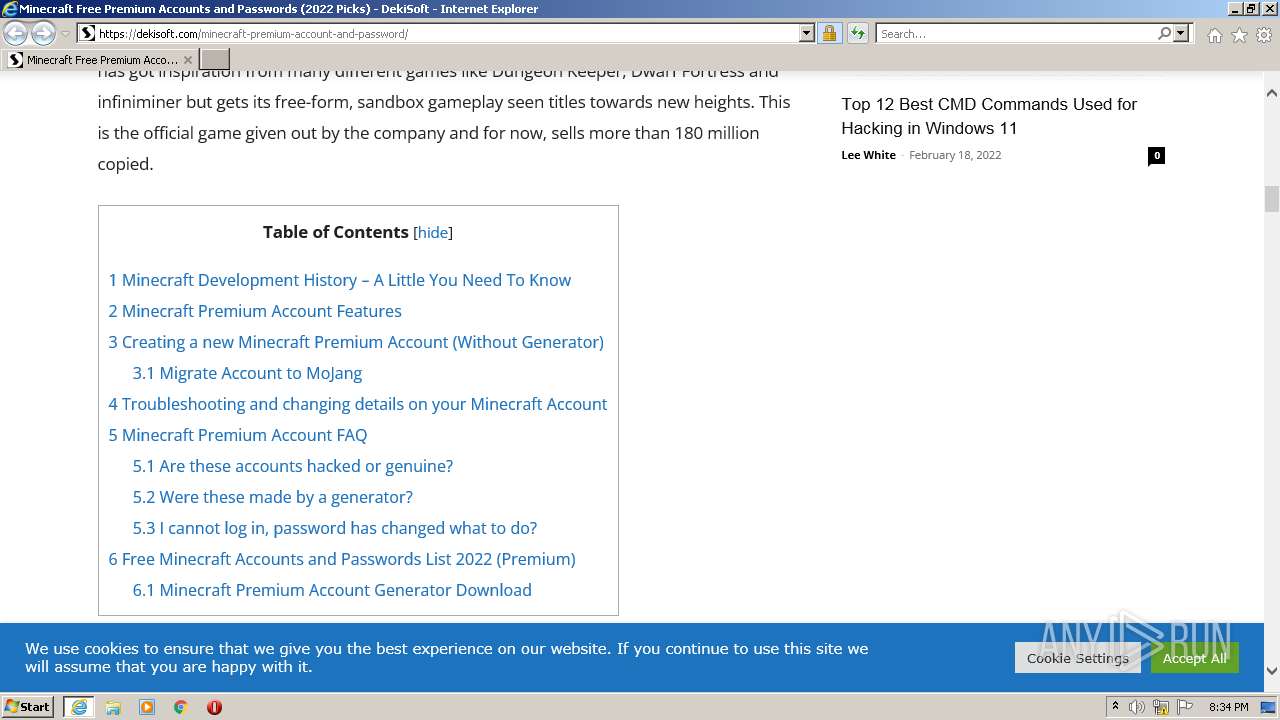Close the Minecraft Free Premium tab
The width and height of the screenshot is (1280, 720).
[x=188, y=60]
